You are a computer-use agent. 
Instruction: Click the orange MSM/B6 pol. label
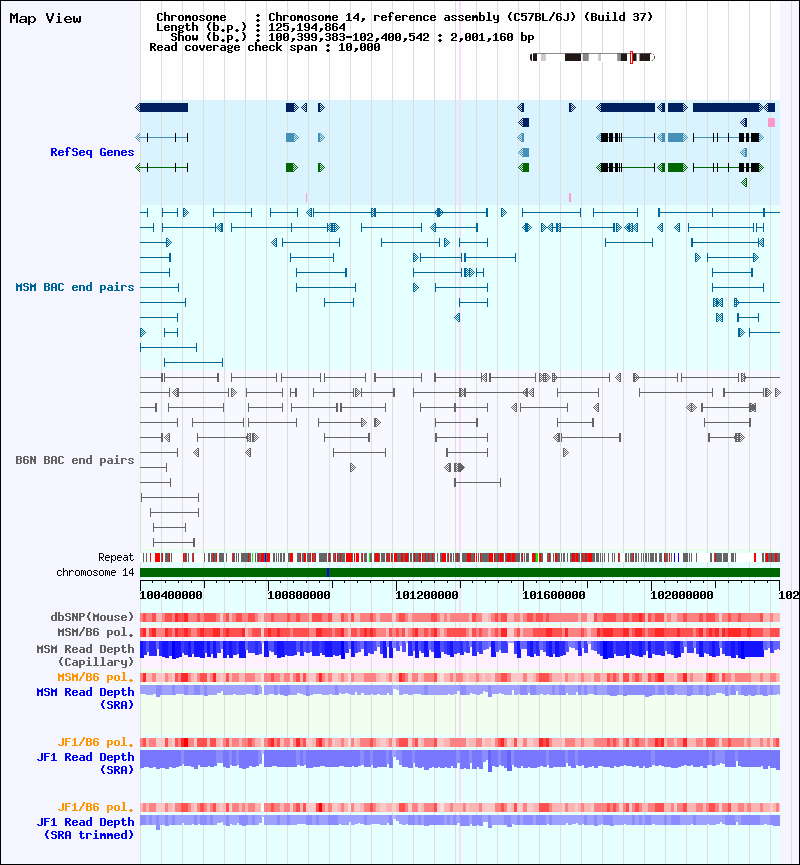pyautogui.click(x=96, y=677)
